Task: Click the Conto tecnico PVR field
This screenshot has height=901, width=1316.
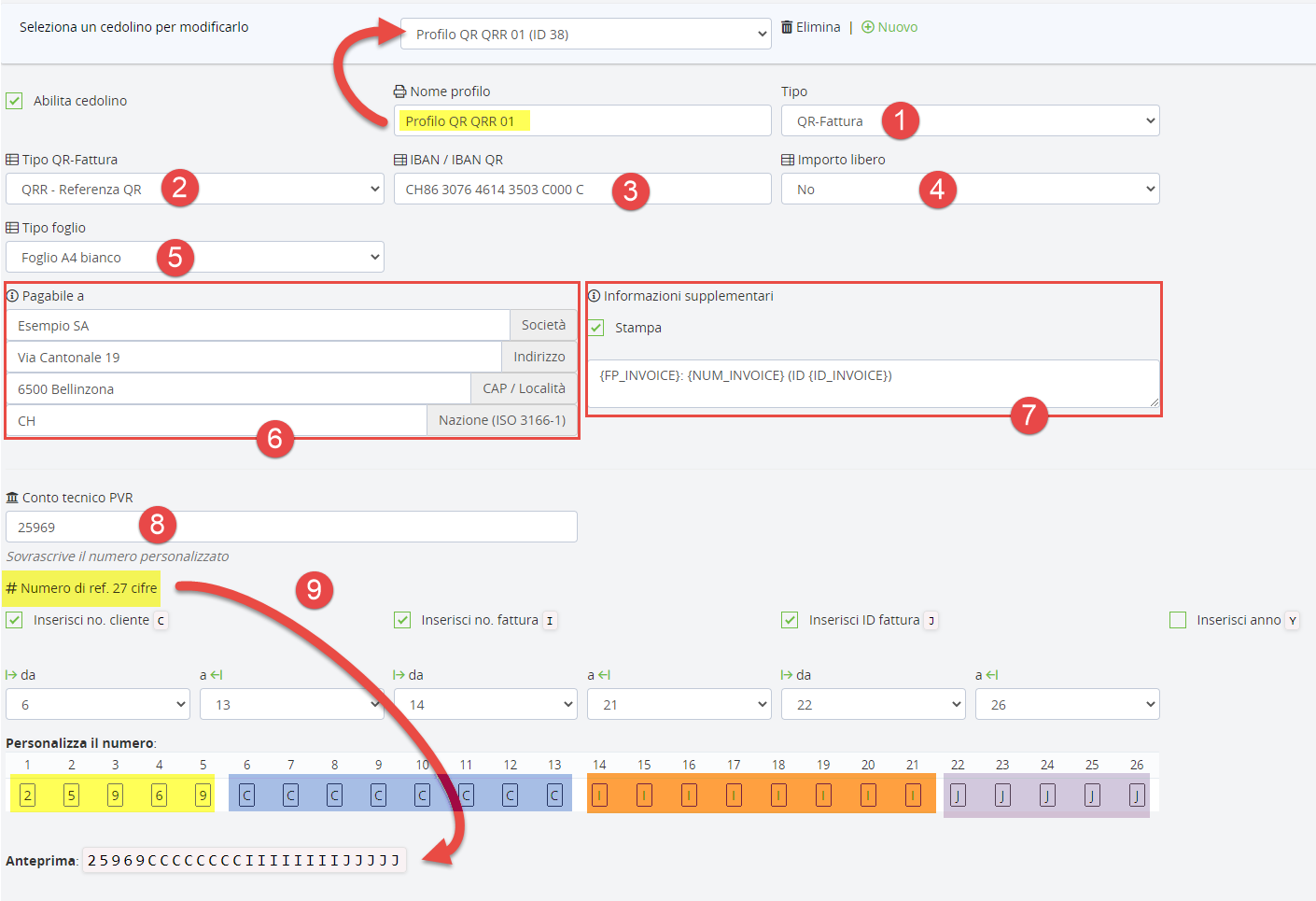Action: [291, 528]
